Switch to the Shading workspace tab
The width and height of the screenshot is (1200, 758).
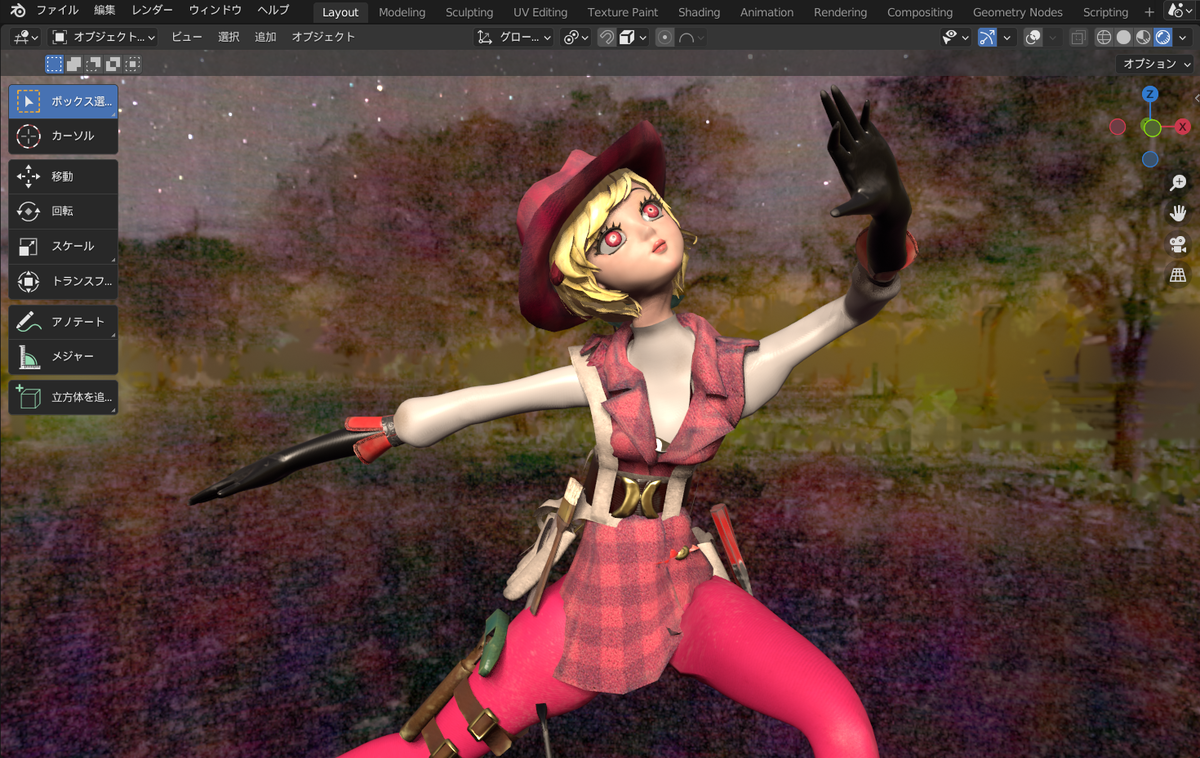(x=699, y=12)
